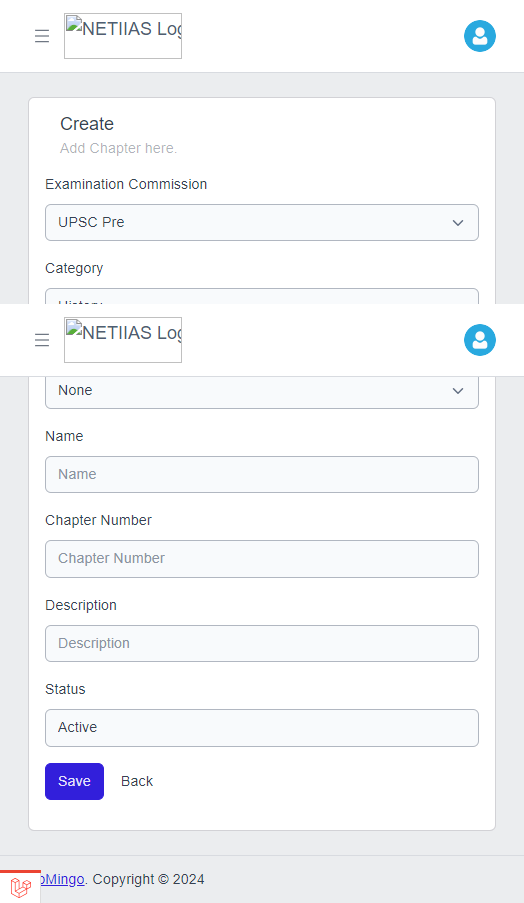Click the NETIIAS logo in the sticky header overlapping the form
The width and height of the screenshot is (524, 903).
123,340
